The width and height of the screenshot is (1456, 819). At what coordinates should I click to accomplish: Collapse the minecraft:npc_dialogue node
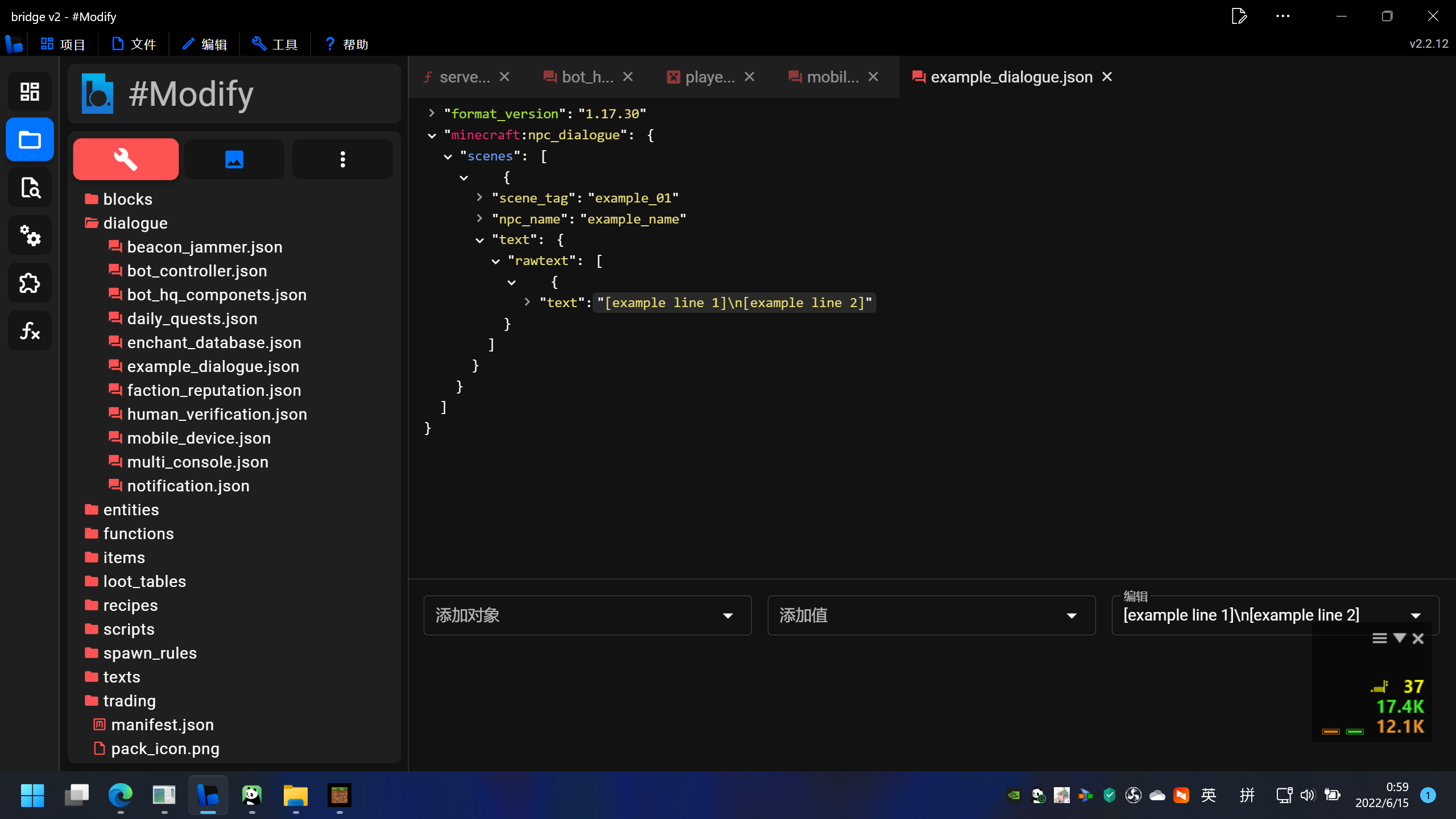point(431,135)
